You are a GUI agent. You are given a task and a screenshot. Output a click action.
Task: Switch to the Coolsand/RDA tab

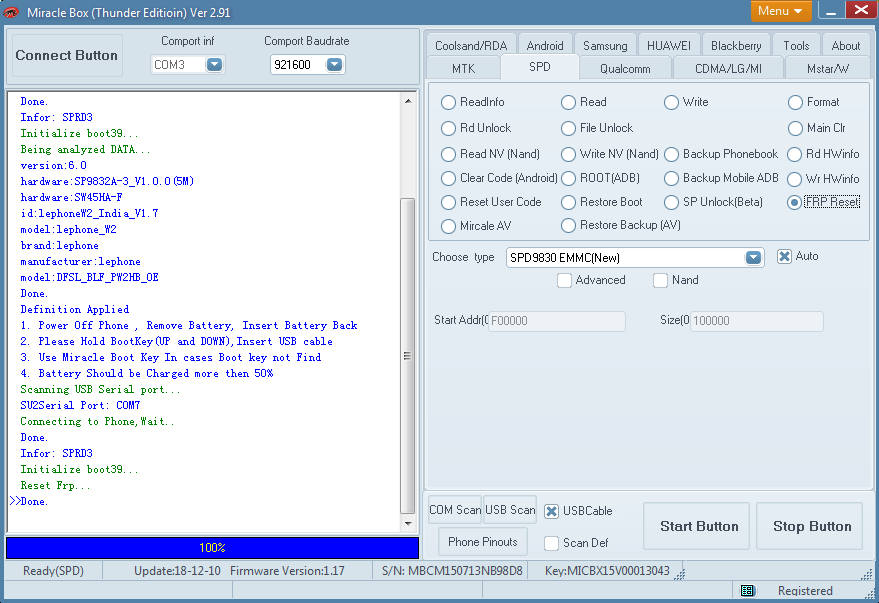(471, 45)
